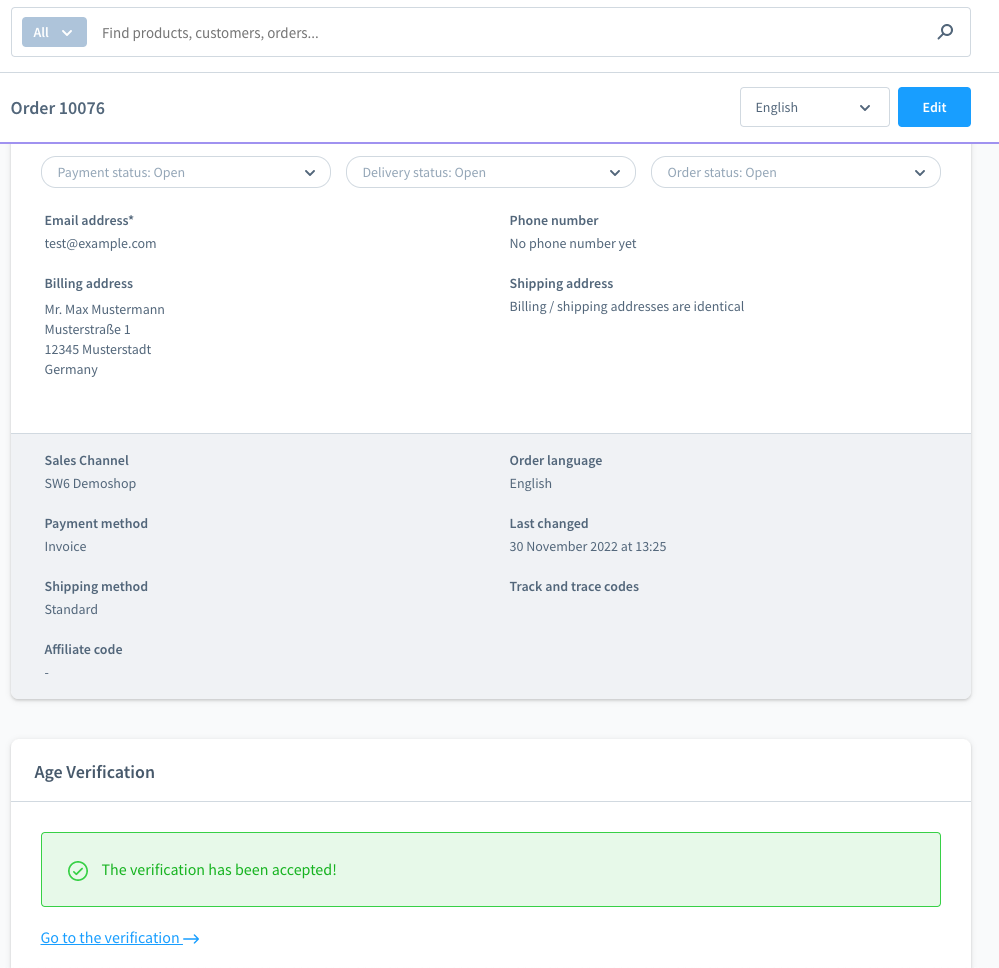Click the Germany country line
The height and width of the screenshot is (968, 999).
[x=71, y=370]
